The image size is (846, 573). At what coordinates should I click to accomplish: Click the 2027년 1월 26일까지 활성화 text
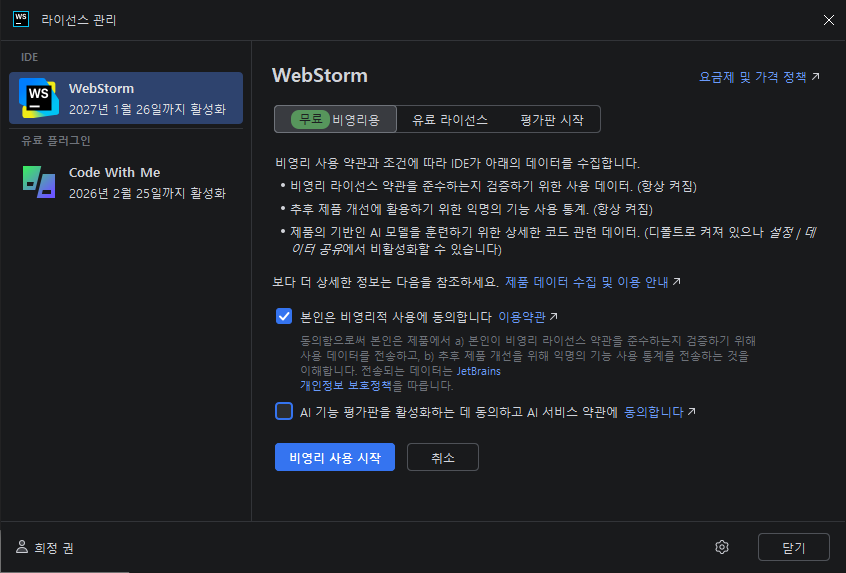click(147, 109)
